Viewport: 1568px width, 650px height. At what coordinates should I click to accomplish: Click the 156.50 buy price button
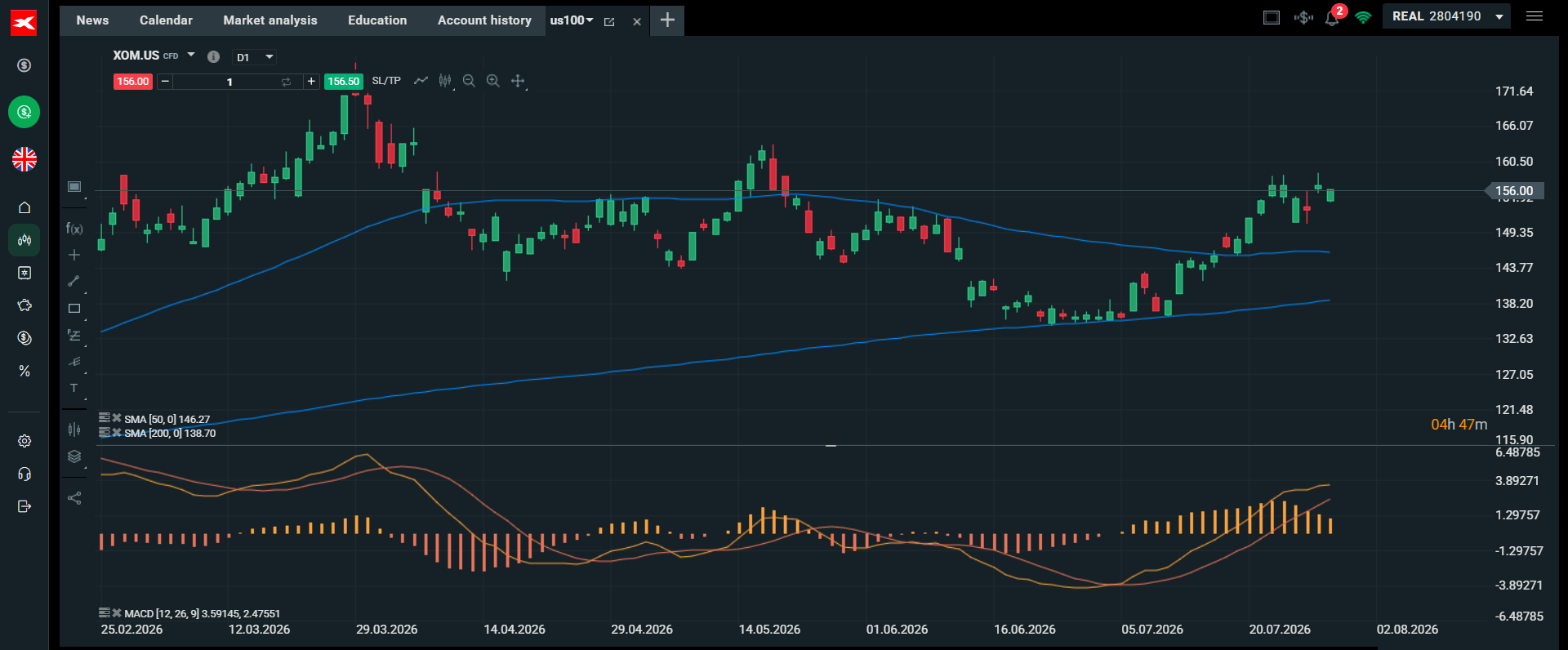(344, 82)
